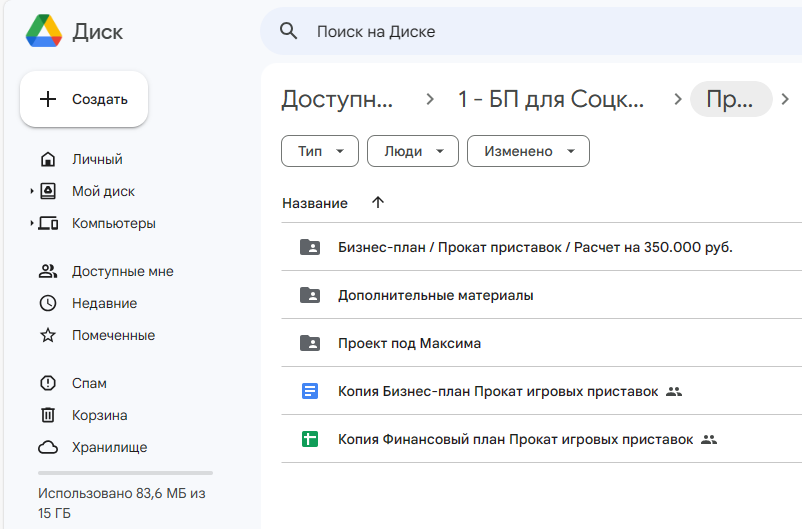Screen dimensions: 802x529
Task: Click the plus icon in Создать
Action: coord(48,99)
